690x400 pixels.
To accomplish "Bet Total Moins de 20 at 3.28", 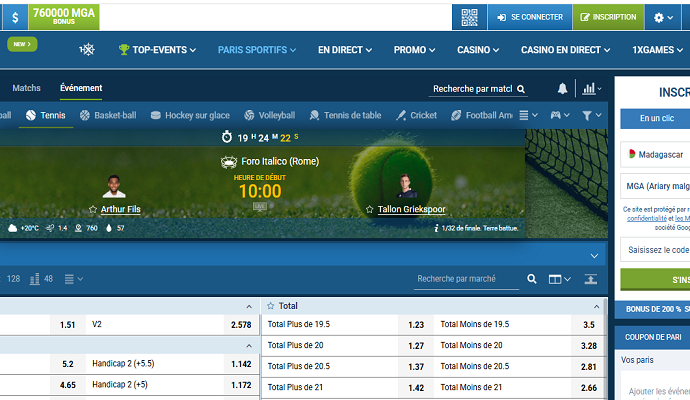I will 588,346.
